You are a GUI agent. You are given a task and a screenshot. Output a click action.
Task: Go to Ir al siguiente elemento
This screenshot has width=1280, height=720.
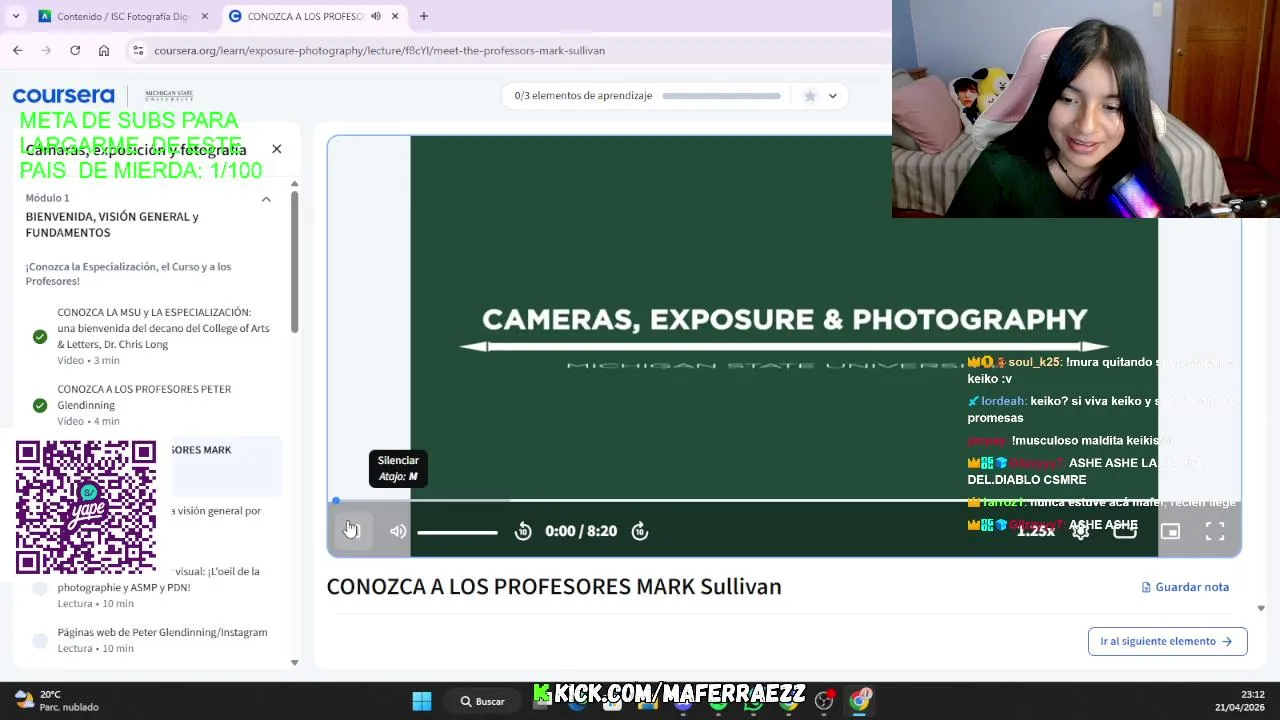(1167, 641)
